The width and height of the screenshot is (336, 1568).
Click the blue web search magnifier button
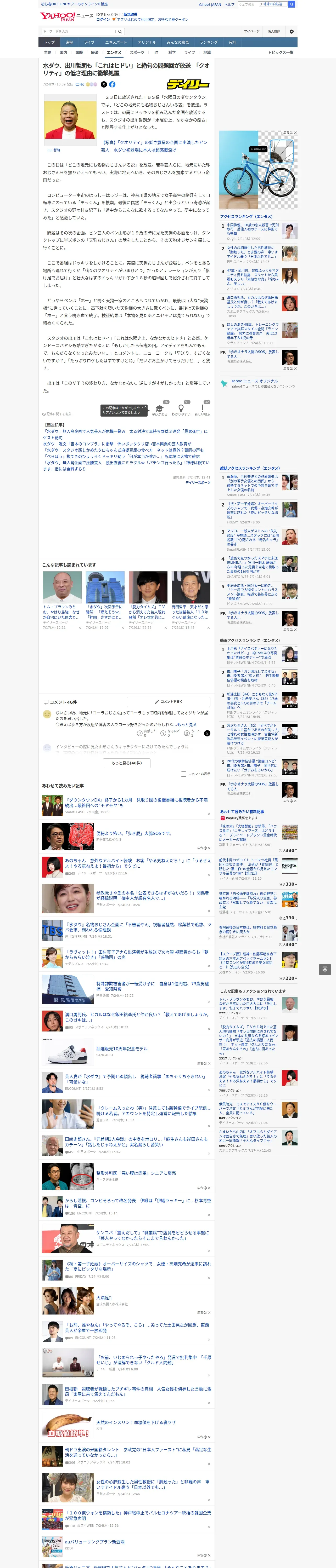pyautogui.click(x=292, y=4)
